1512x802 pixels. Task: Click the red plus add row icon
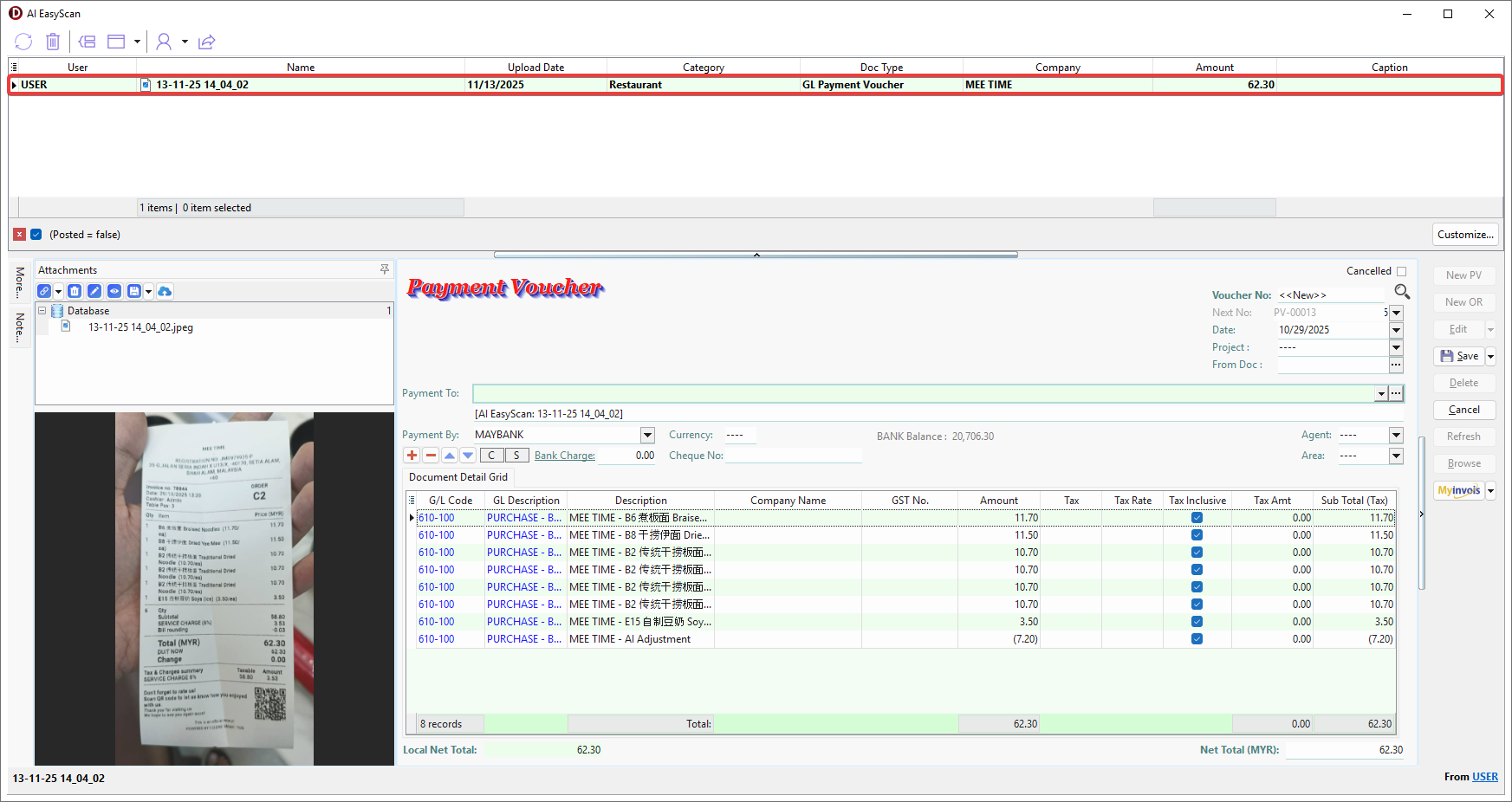412,456
